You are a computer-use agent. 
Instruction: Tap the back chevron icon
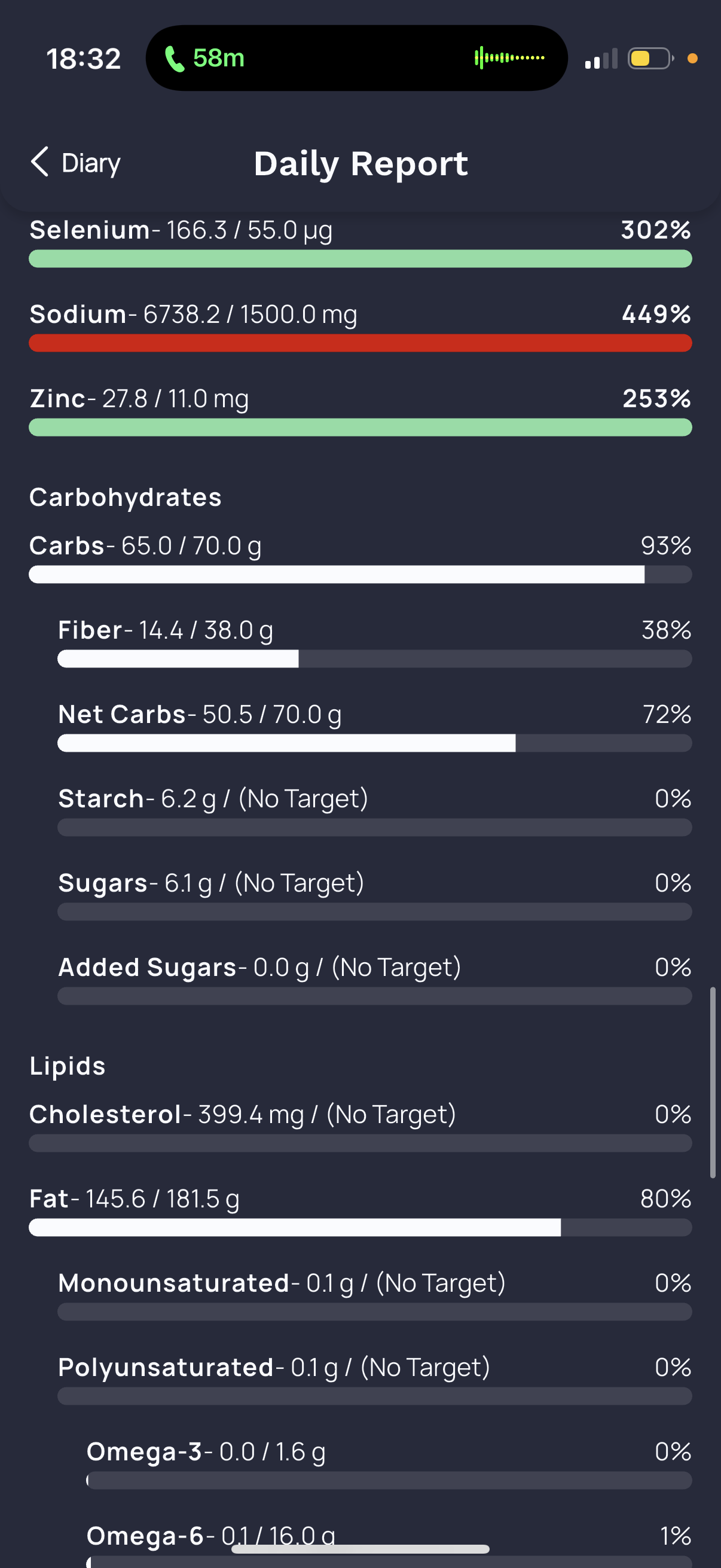39,162
